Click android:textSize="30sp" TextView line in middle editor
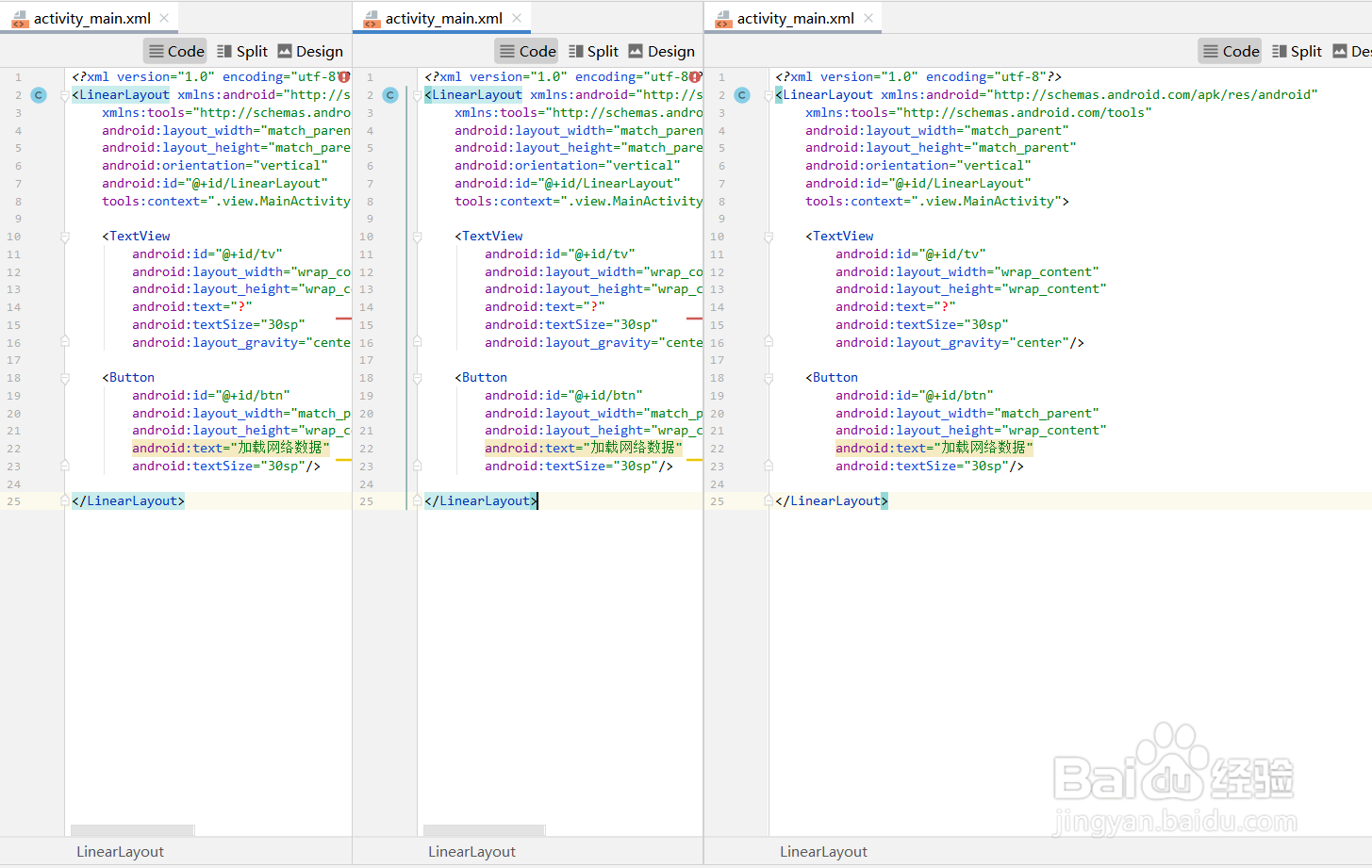Screen dimensions: 1372x868 571,325
